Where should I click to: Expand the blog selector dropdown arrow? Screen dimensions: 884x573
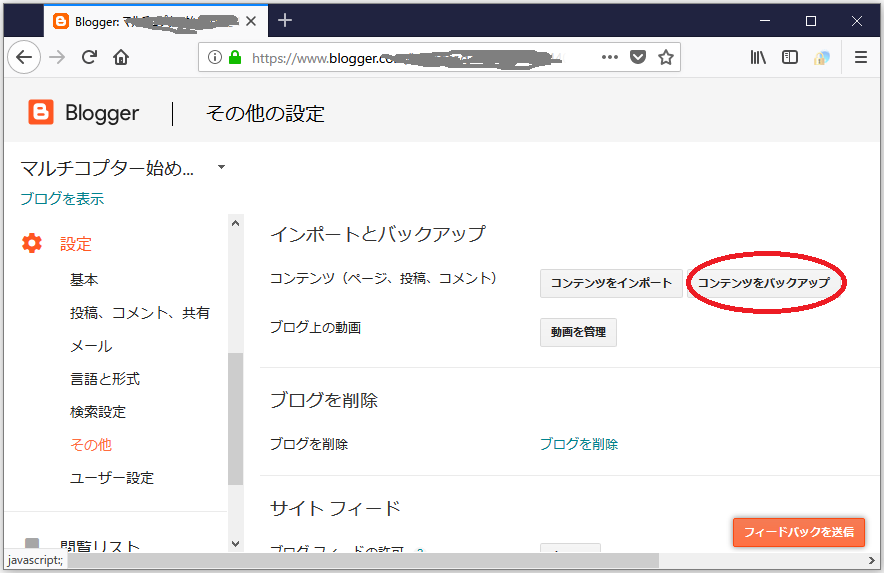tap(221, 167)
